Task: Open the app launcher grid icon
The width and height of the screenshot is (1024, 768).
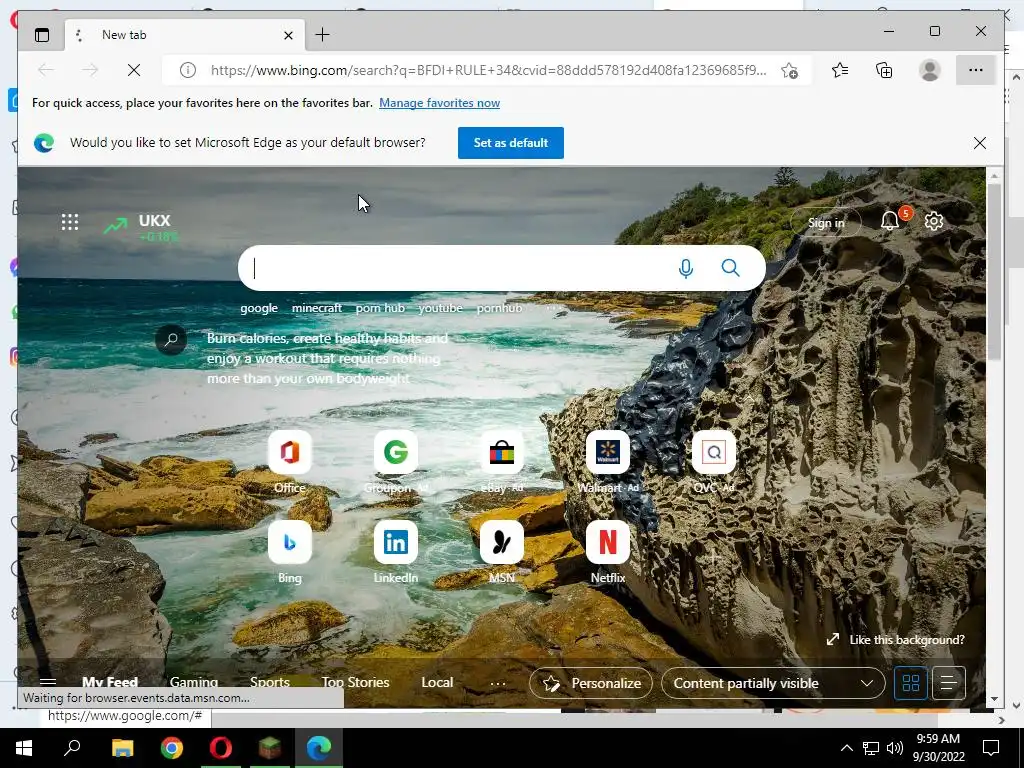Action: pyautogui.click(x=70, y=222)
